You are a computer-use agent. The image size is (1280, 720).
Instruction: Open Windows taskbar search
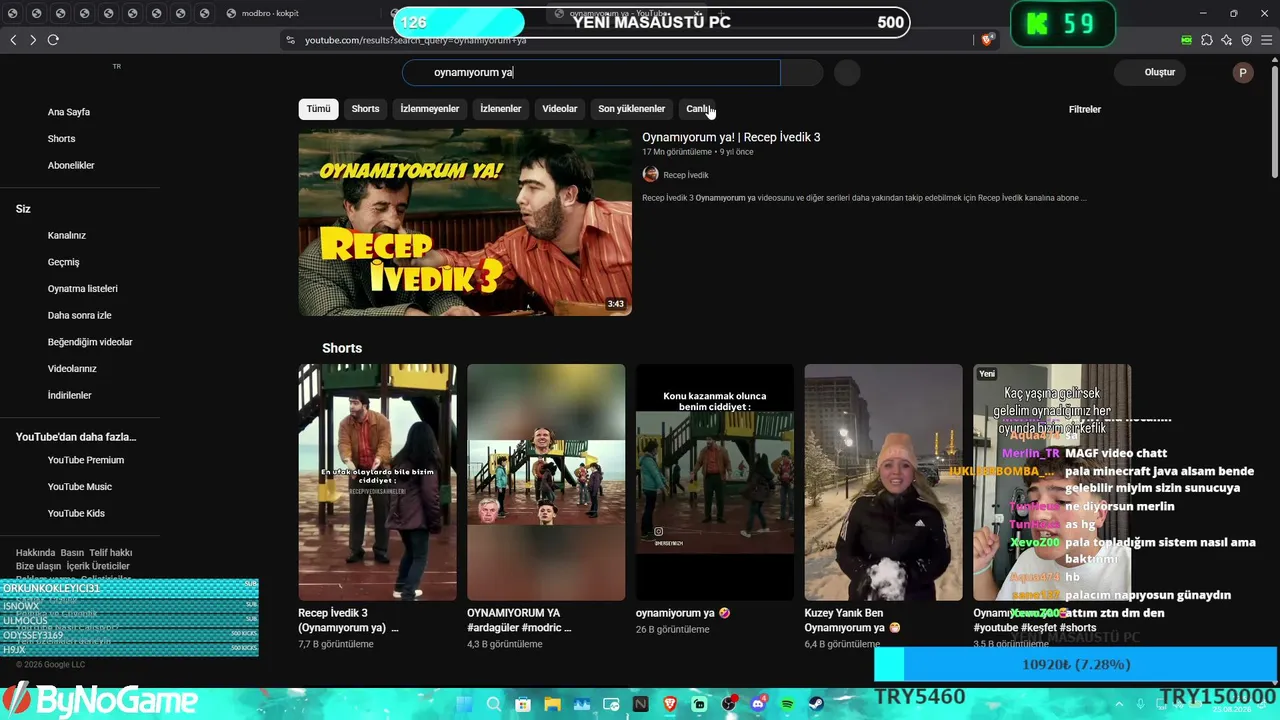coord(494,704)
